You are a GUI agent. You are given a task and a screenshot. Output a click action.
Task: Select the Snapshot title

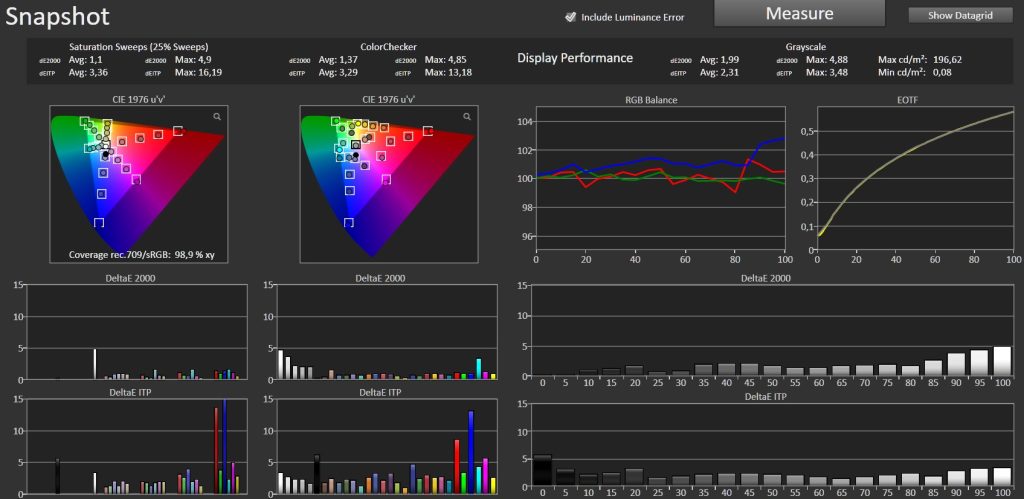tap(57, 17)
